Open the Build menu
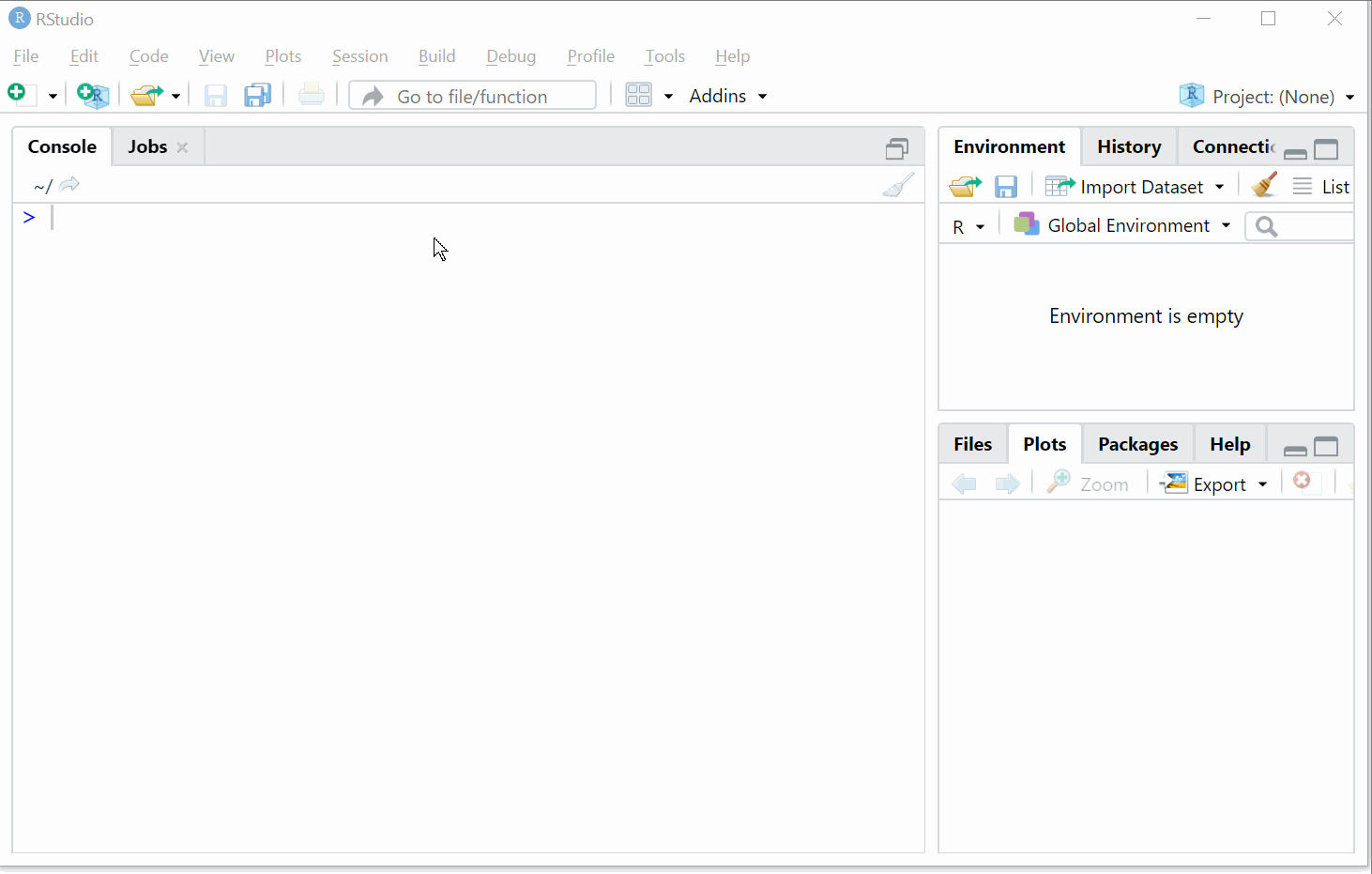1372x874 pixels. click(x=436, y=56)
